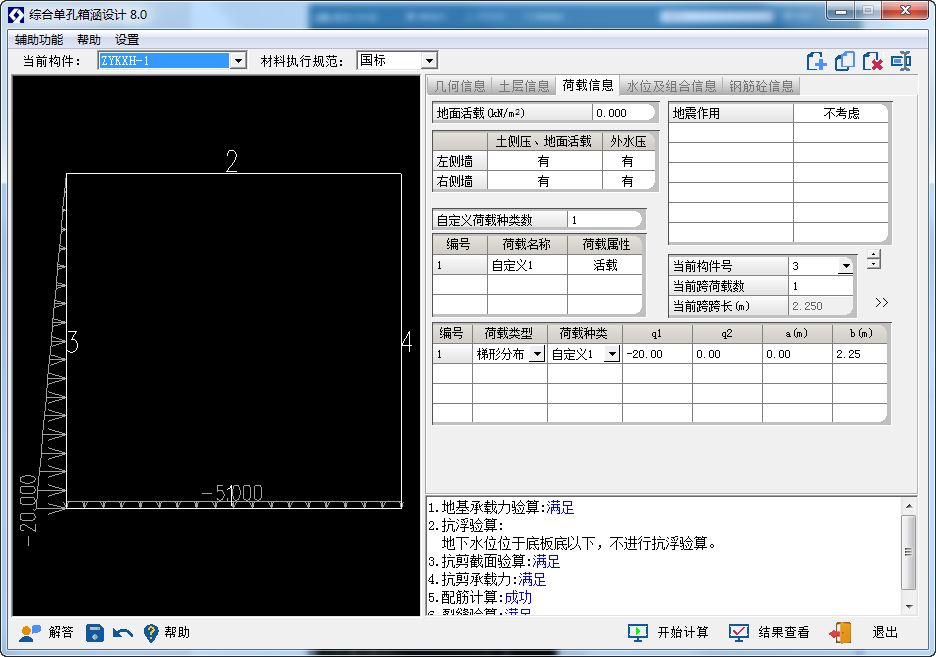This screenshot has height=657, width=936.
Task: Open the 帮助 menu
Action: (x=89, y=40)
